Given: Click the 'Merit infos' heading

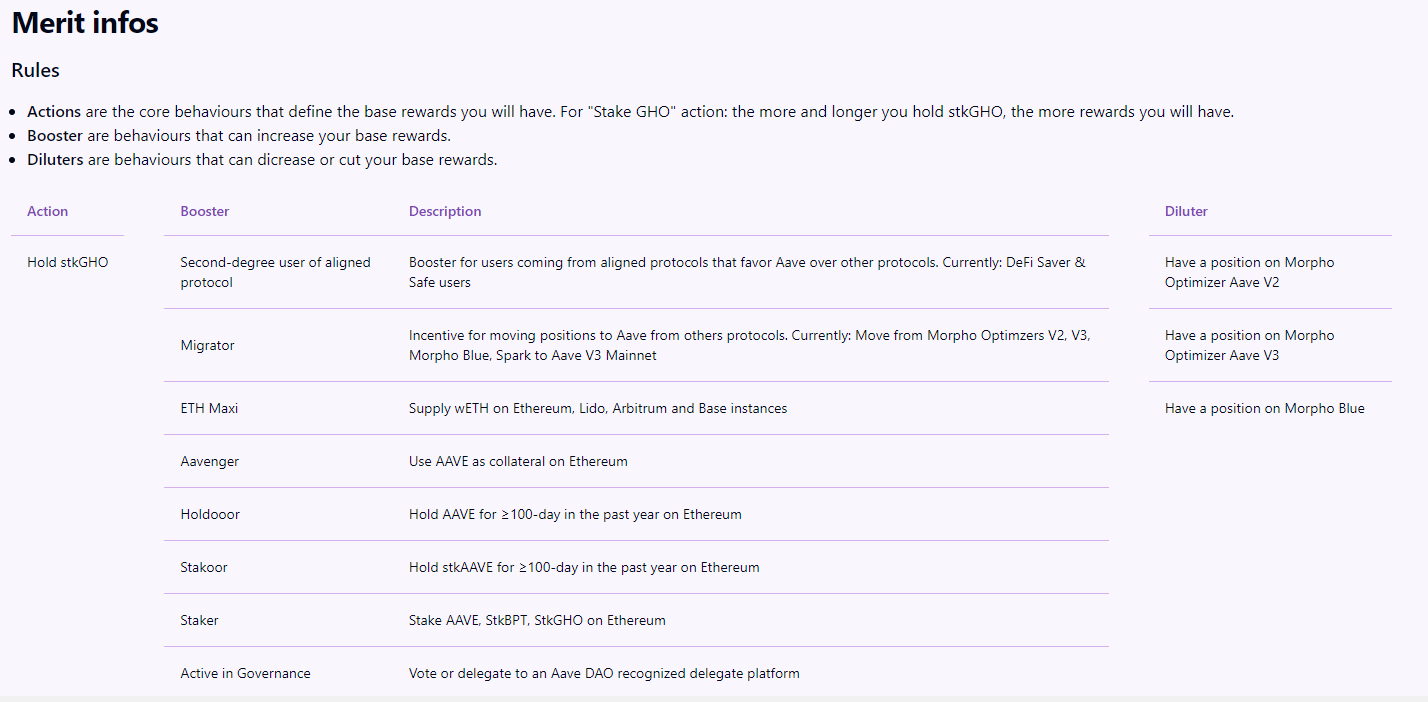Looking at the screenshot, I should click(85, 23).
